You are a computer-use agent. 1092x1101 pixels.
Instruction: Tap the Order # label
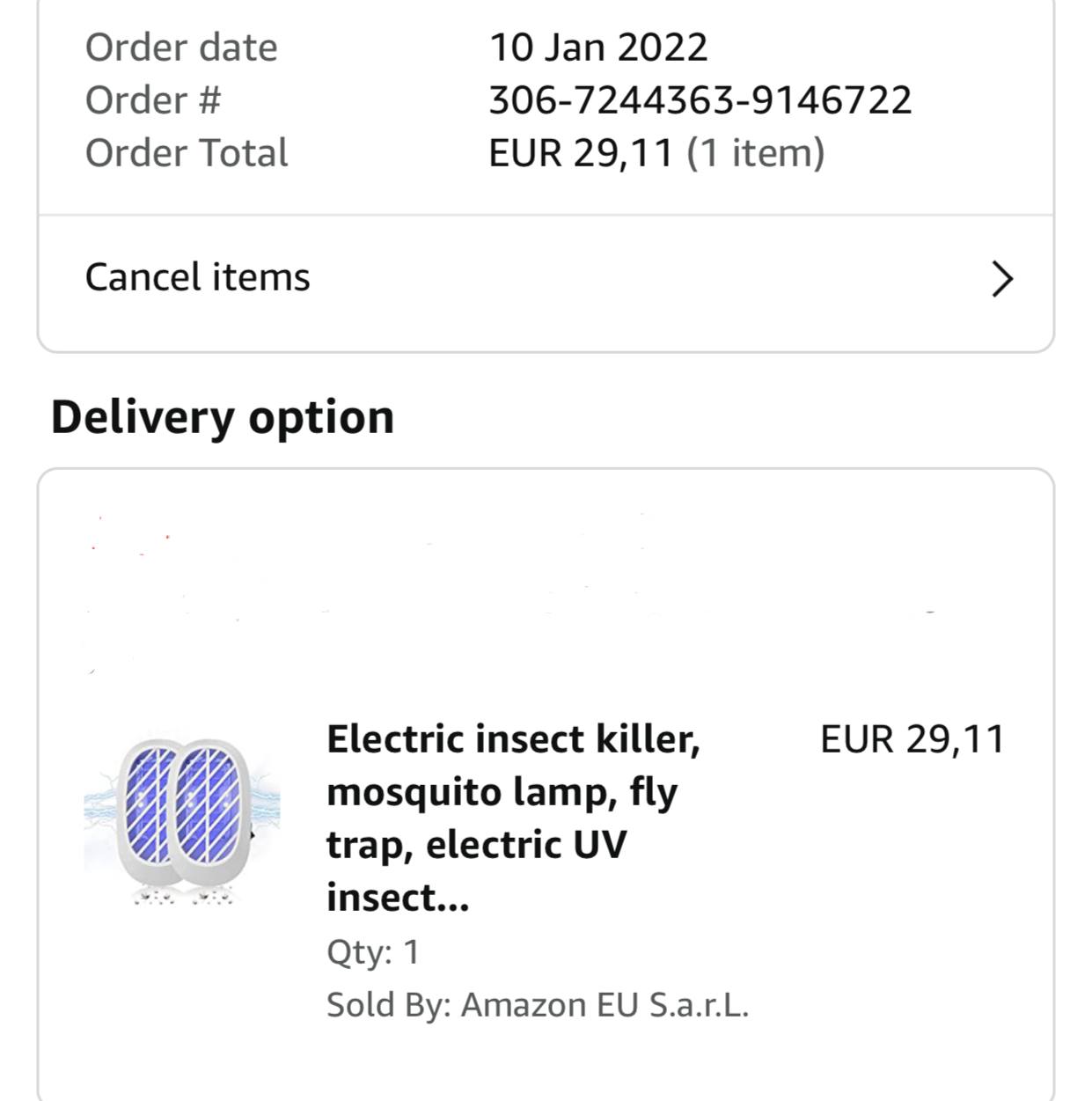click(x=153, y=100)
